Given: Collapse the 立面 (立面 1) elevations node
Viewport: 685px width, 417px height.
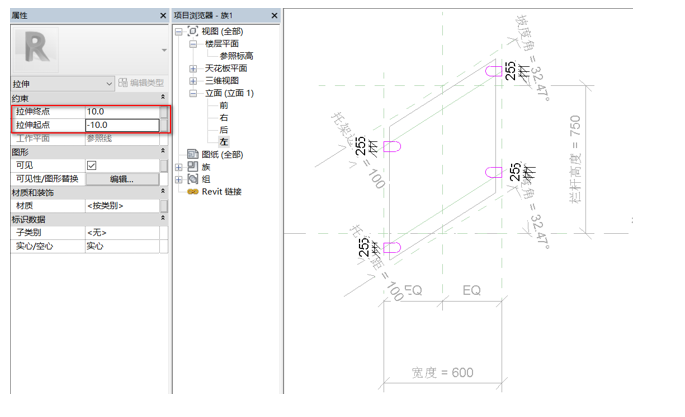Looking at the screenshot, I should point(193,93).
